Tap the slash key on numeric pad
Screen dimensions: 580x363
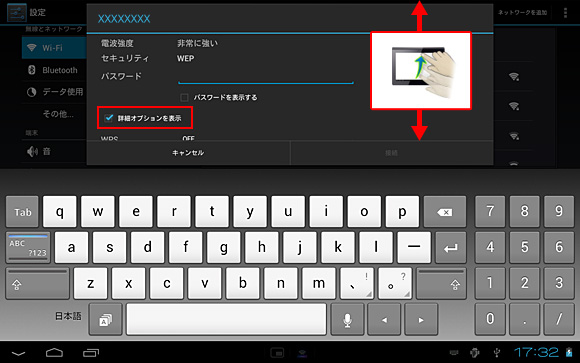pyautogui.click(x=559, y=320)
